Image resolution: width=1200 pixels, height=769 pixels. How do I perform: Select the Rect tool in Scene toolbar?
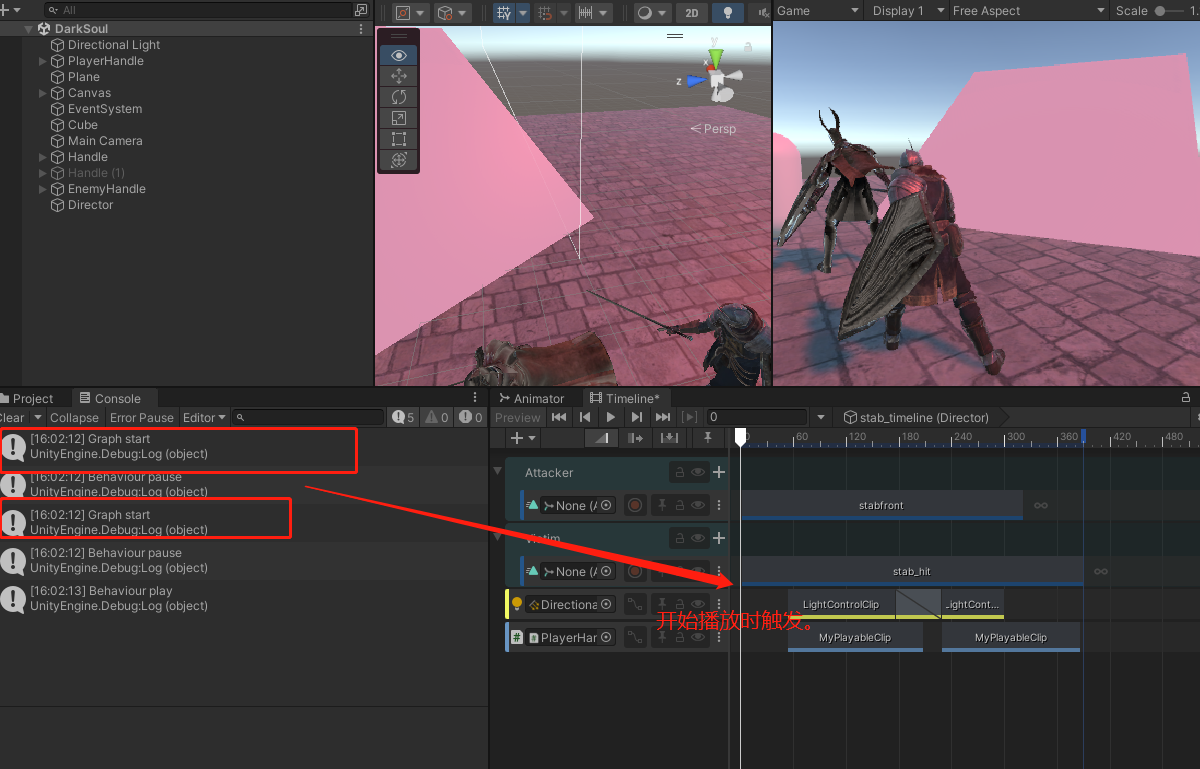[x=399, y=139]
